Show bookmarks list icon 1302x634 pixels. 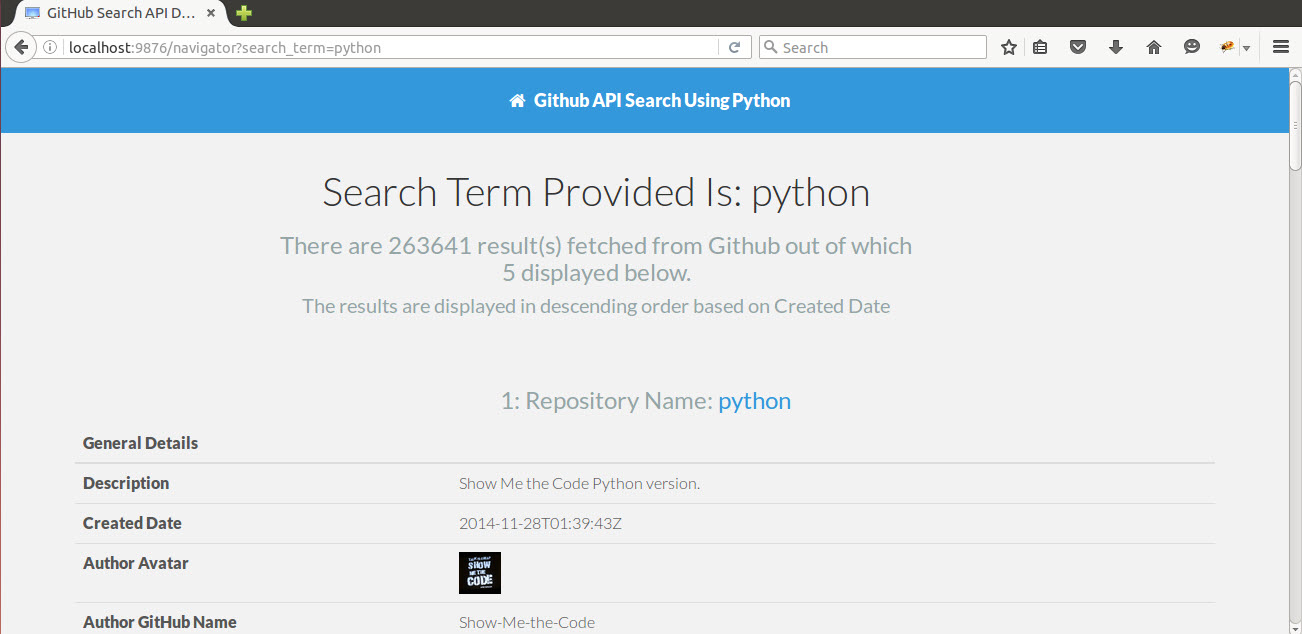pos(1040,47)
